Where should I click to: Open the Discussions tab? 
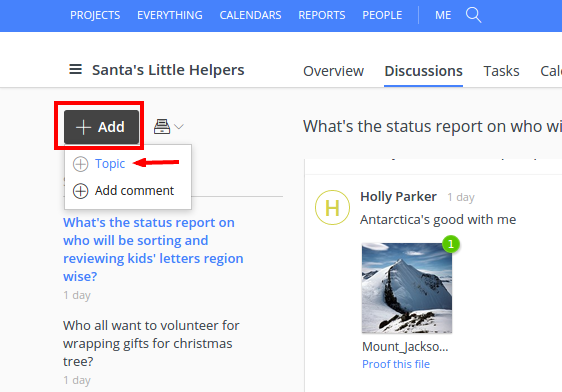(423, 71)
